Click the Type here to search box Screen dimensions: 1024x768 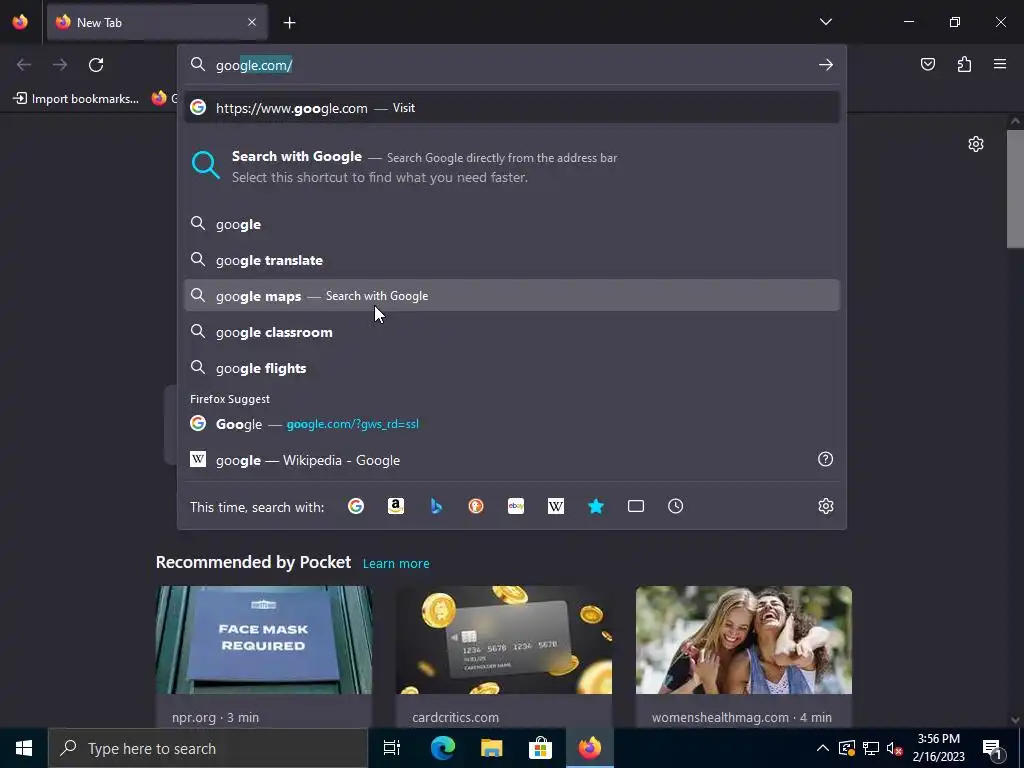pos(208,748)
